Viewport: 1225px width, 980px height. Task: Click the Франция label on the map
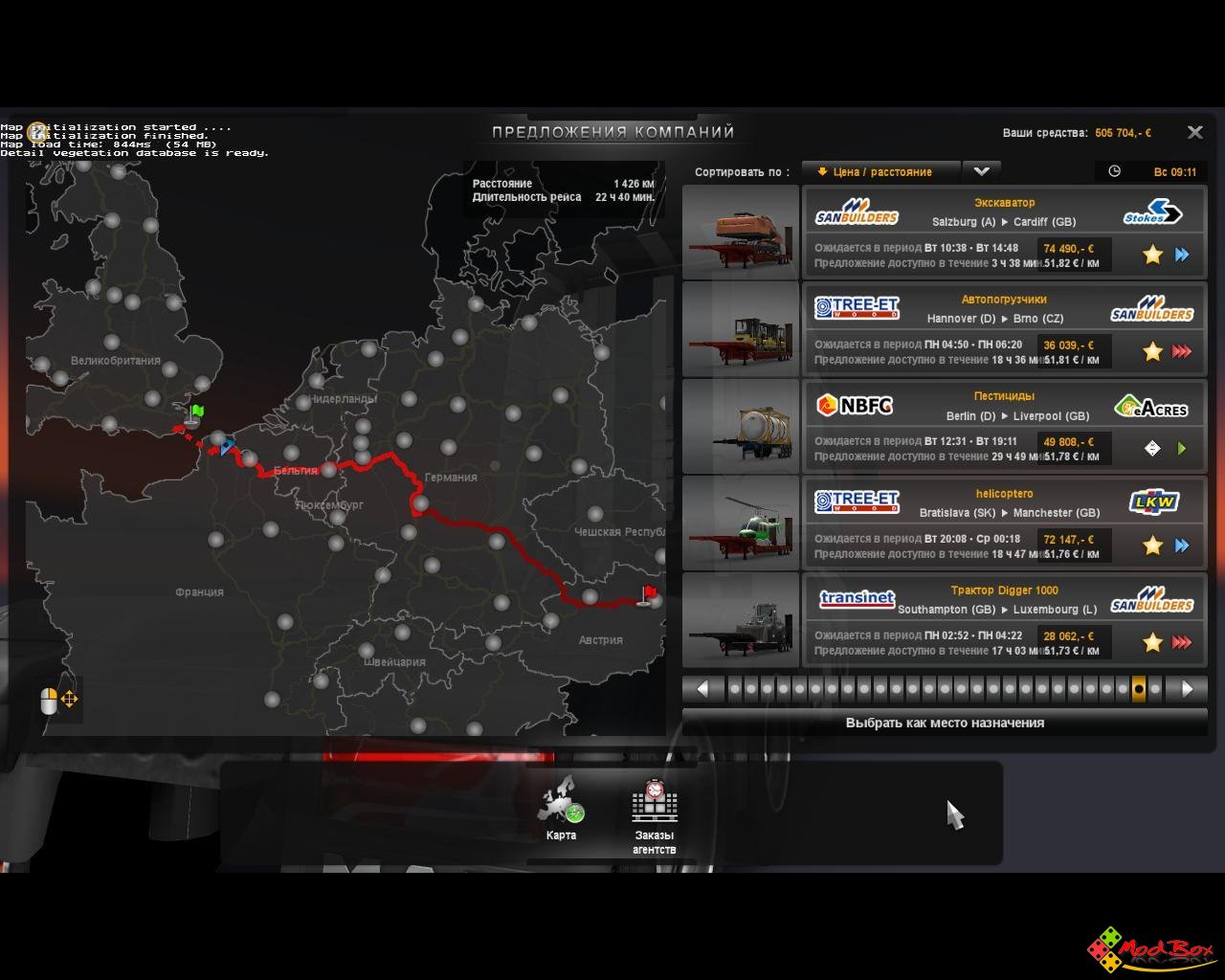[x=199, y=592]
